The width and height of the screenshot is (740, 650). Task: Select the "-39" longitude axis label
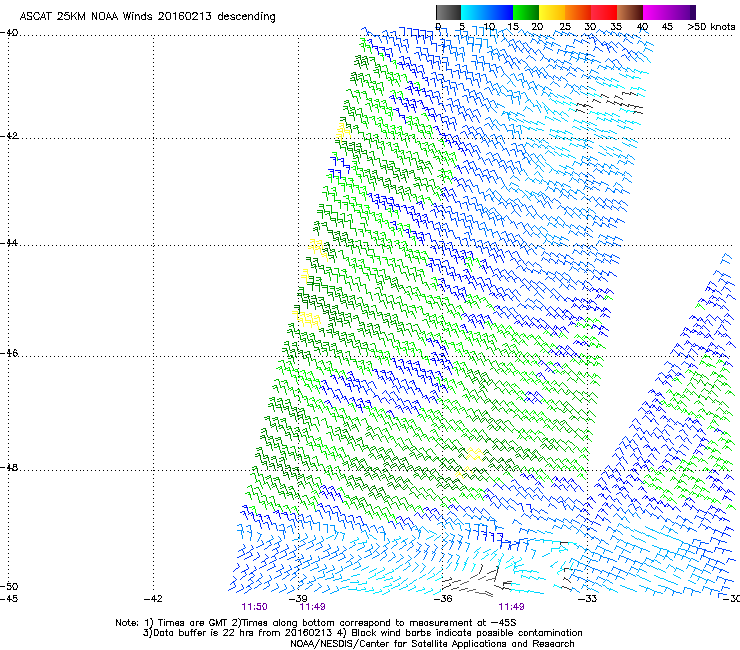coord(298,599)
